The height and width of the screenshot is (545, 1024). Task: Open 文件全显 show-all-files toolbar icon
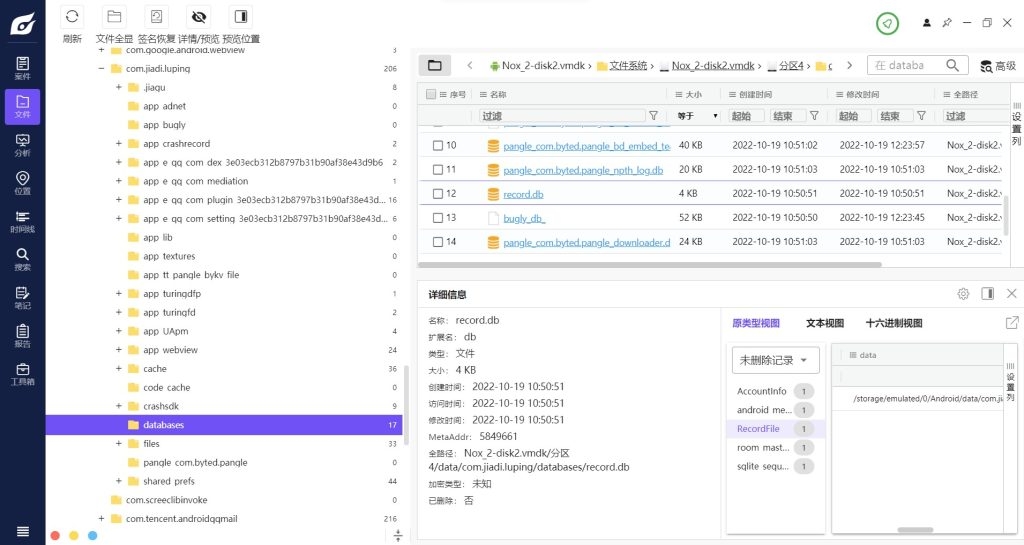click(x=114, y=17)
